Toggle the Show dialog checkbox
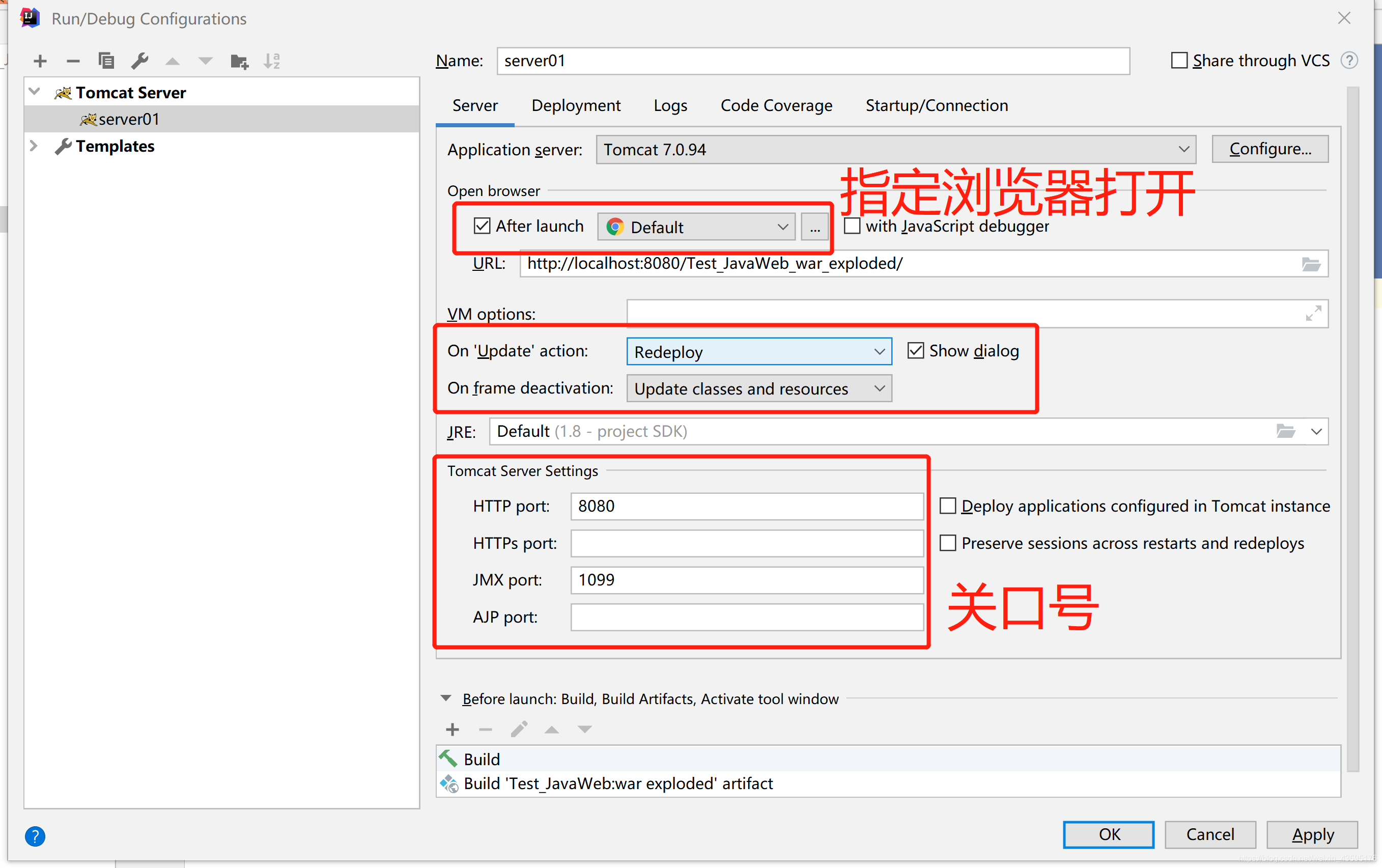The image size is (1382, 868). pos(916,350)
